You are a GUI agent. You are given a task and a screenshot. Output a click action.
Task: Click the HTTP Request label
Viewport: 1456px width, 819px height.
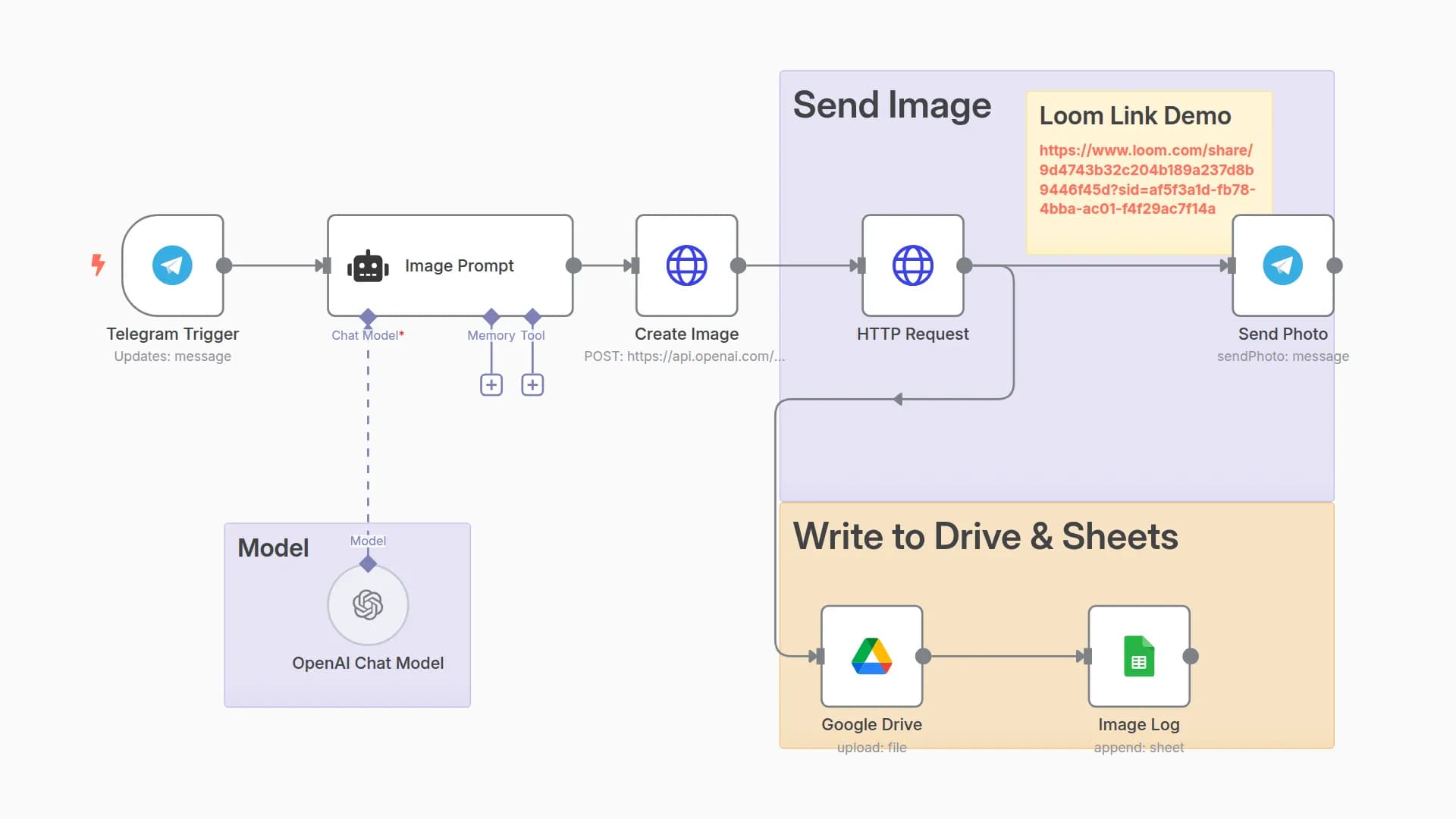pos(912,334)
